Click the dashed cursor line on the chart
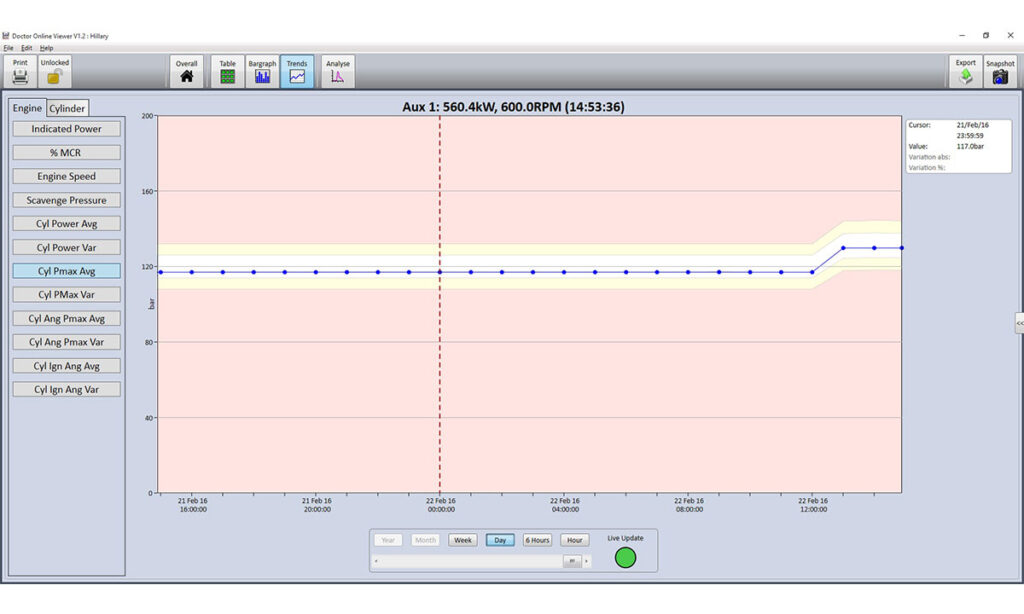Viewport: 1024px width, 614px height. pos(440,300)
